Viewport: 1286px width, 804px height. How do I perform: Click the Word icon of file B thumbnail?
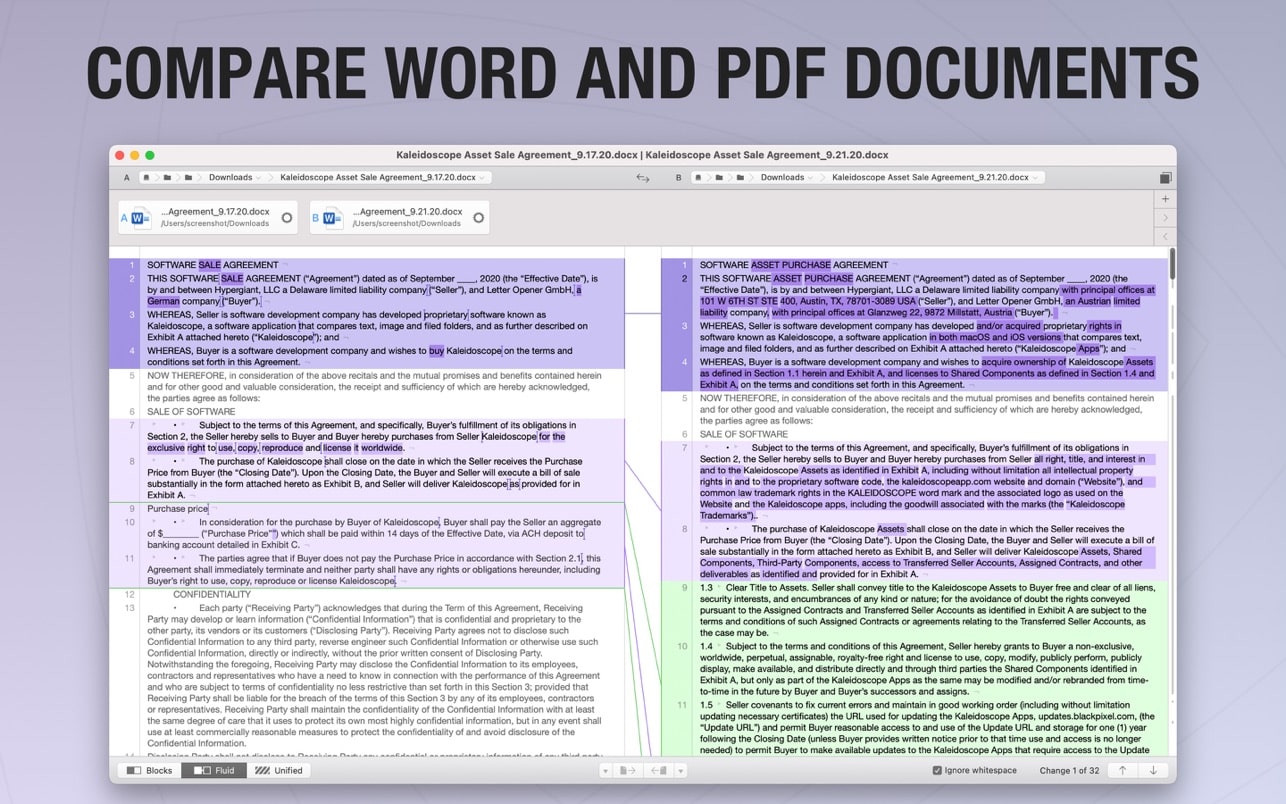click(x=329, y=217)
